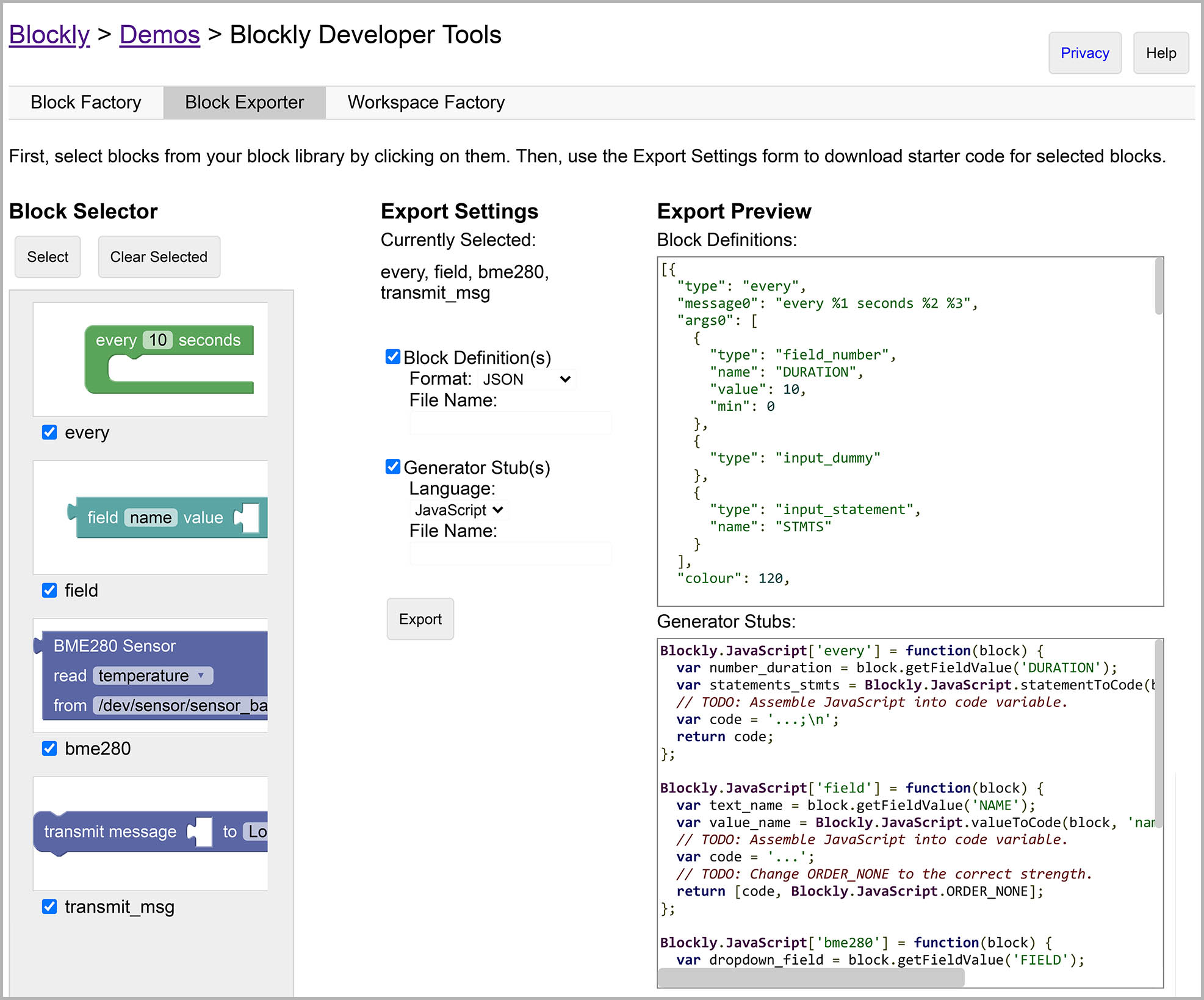
Task: Open the Demos breadcrumb link
Action: (159, 35)
